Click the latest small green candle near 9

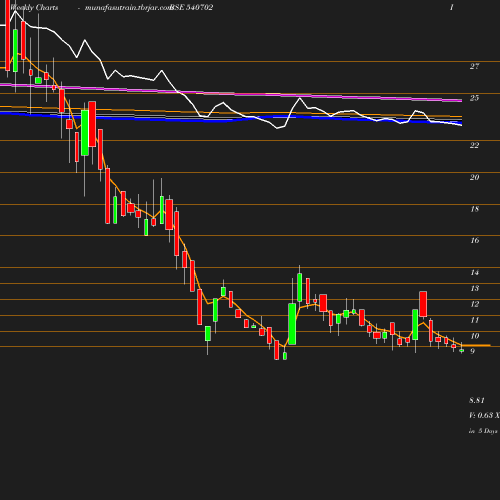click(462, 350)
